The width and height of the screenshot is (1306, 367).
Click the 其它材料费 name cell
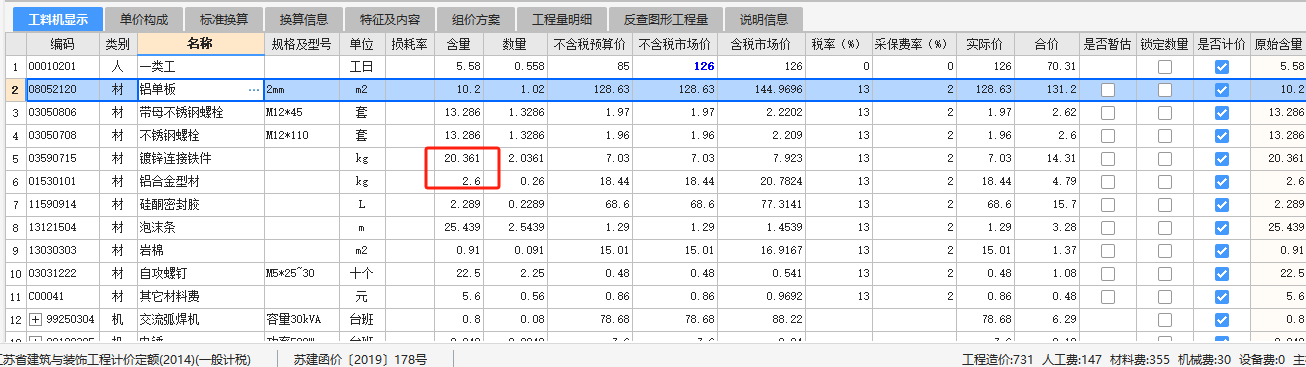200,296
